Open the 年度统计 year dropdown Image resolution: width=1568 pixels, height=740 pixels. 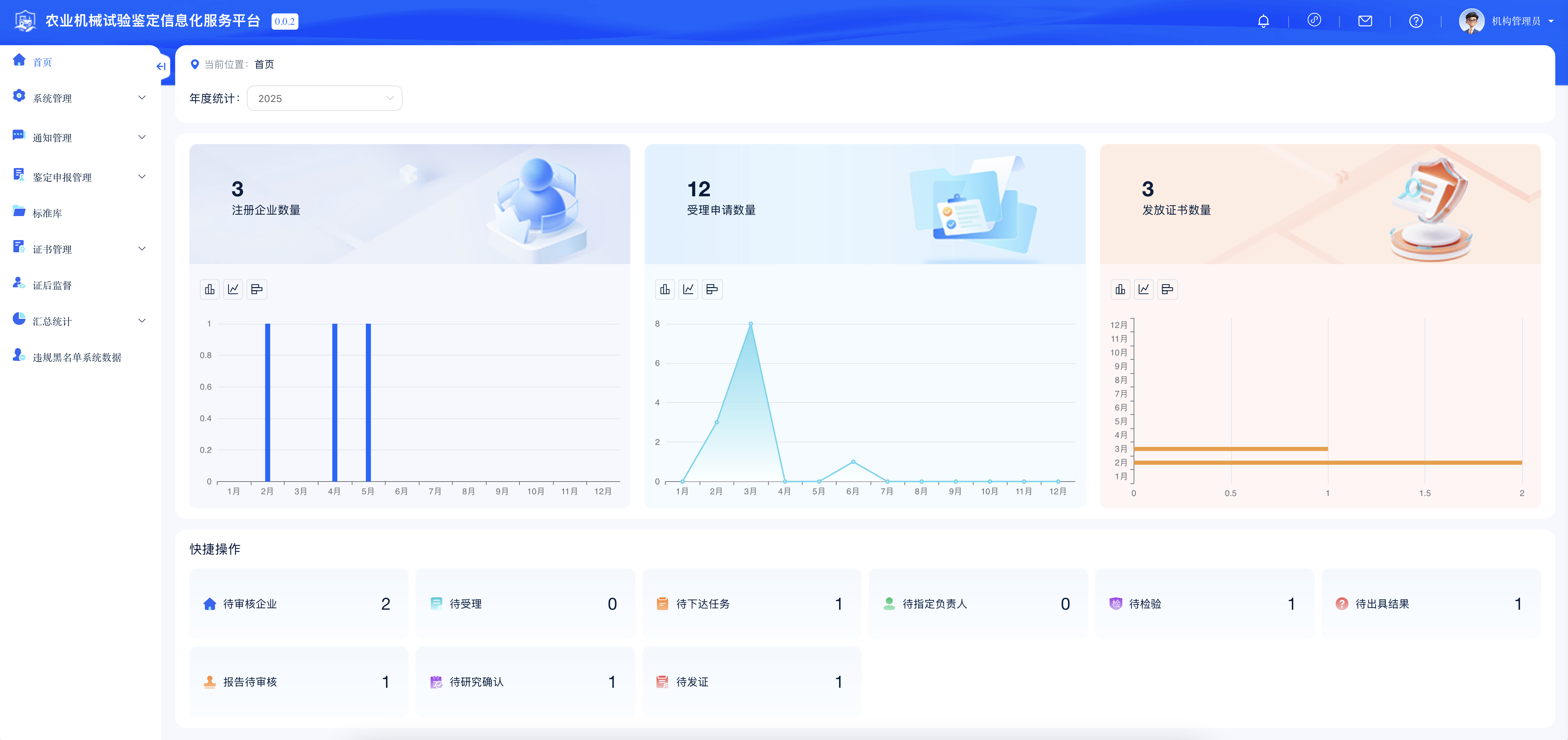coord(325,99)
